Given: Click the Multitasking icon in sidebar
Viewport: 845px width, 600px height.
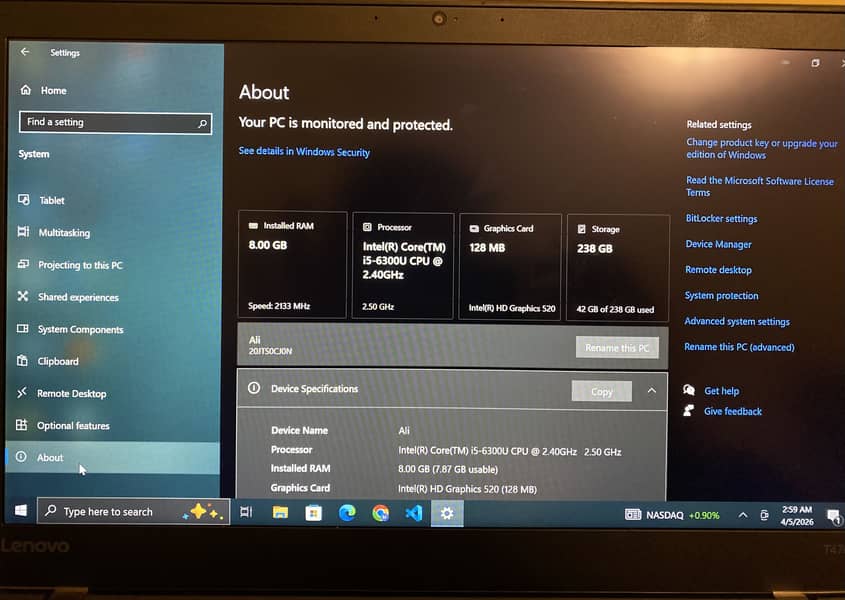Looking at the screenshot, I should click(x=23, y=232).
